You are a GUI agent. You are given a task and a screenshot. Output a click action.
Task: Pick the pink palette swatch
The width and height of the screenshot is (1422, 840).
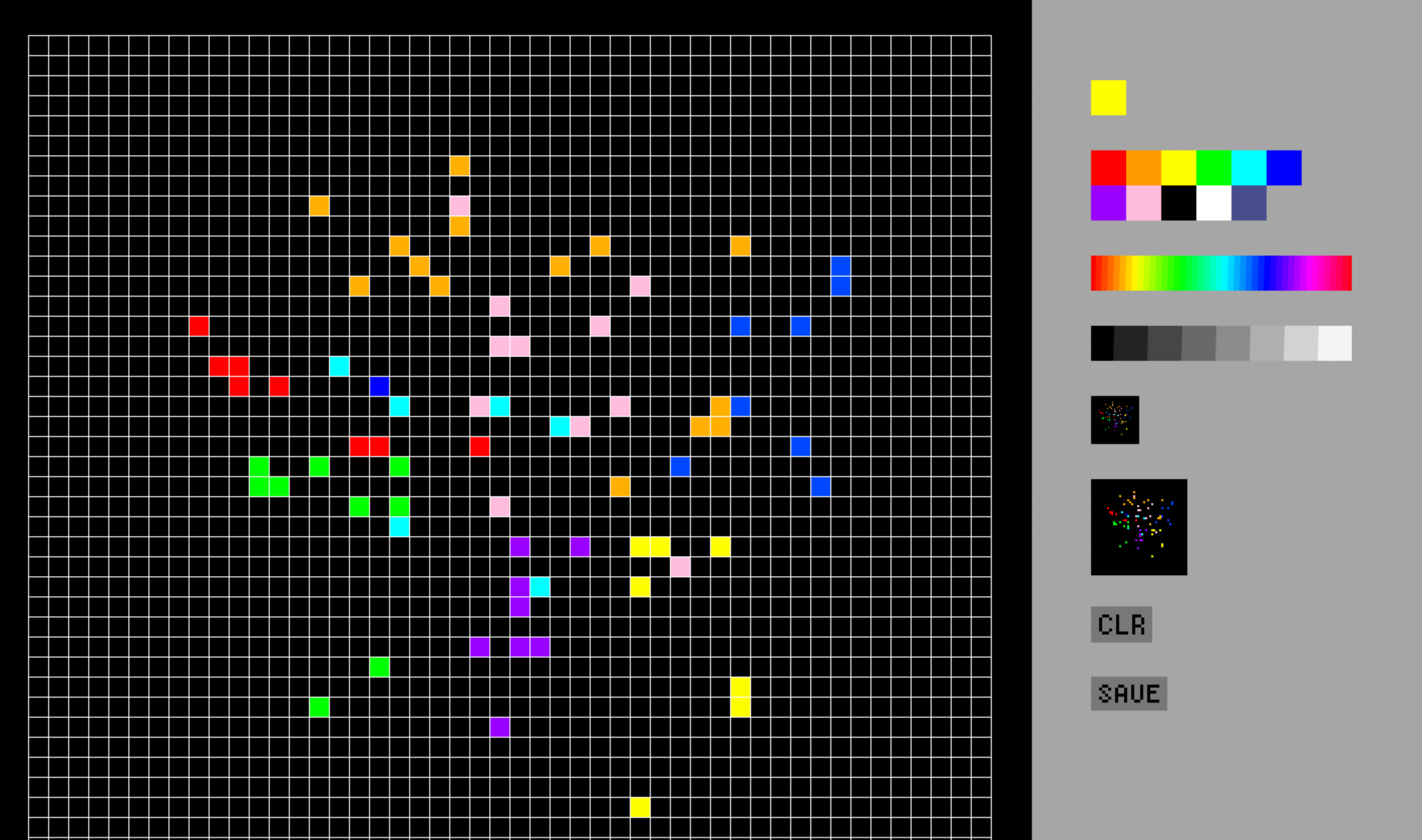[x=1143, y=202]
